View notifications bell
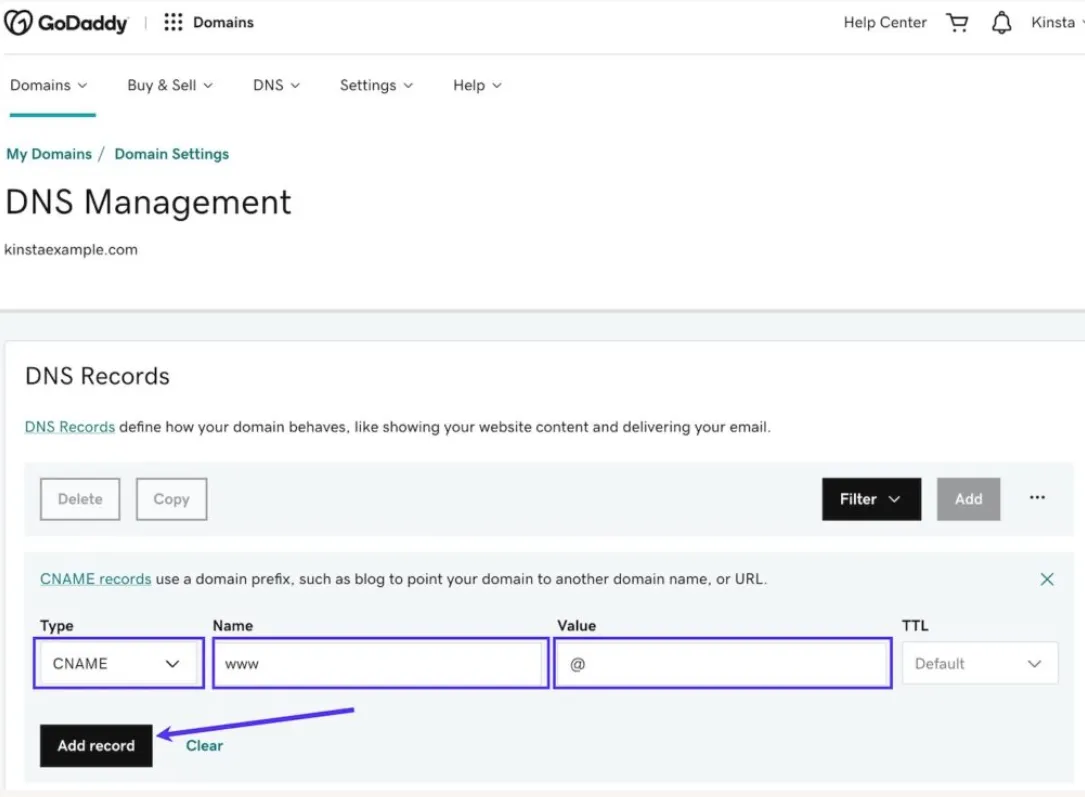 pyautogui.click(x=1001, y=23)
